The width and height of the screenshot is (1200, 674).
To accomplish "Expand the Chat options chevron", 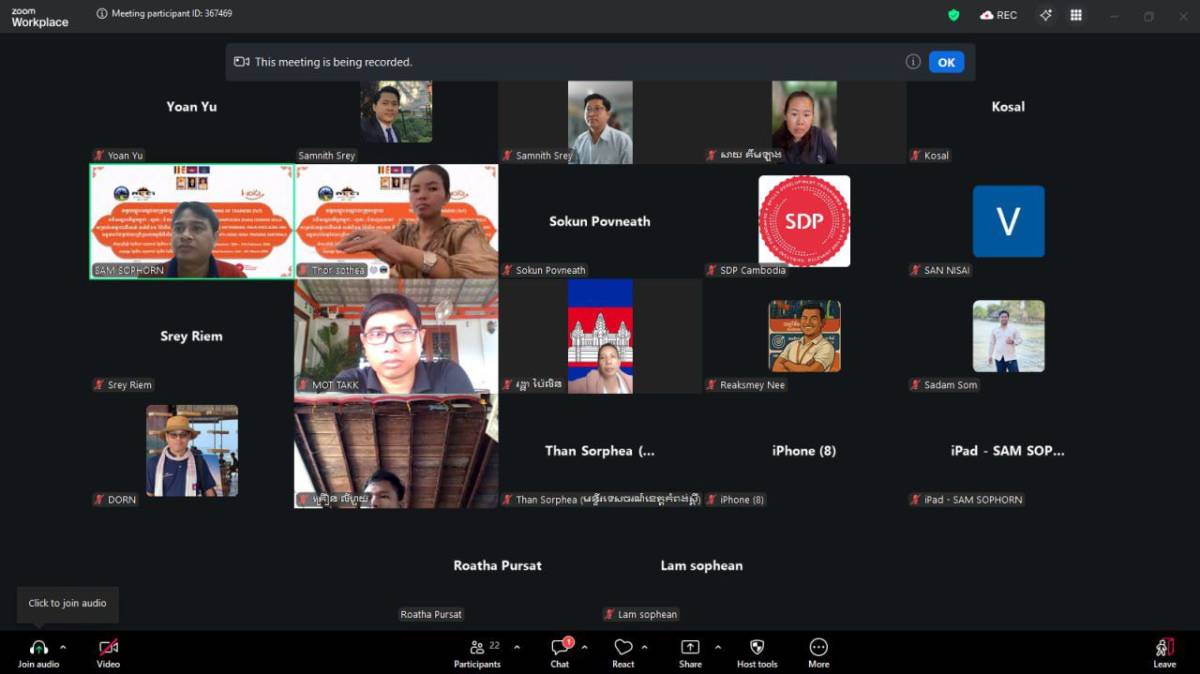I will tap(585, 647).
